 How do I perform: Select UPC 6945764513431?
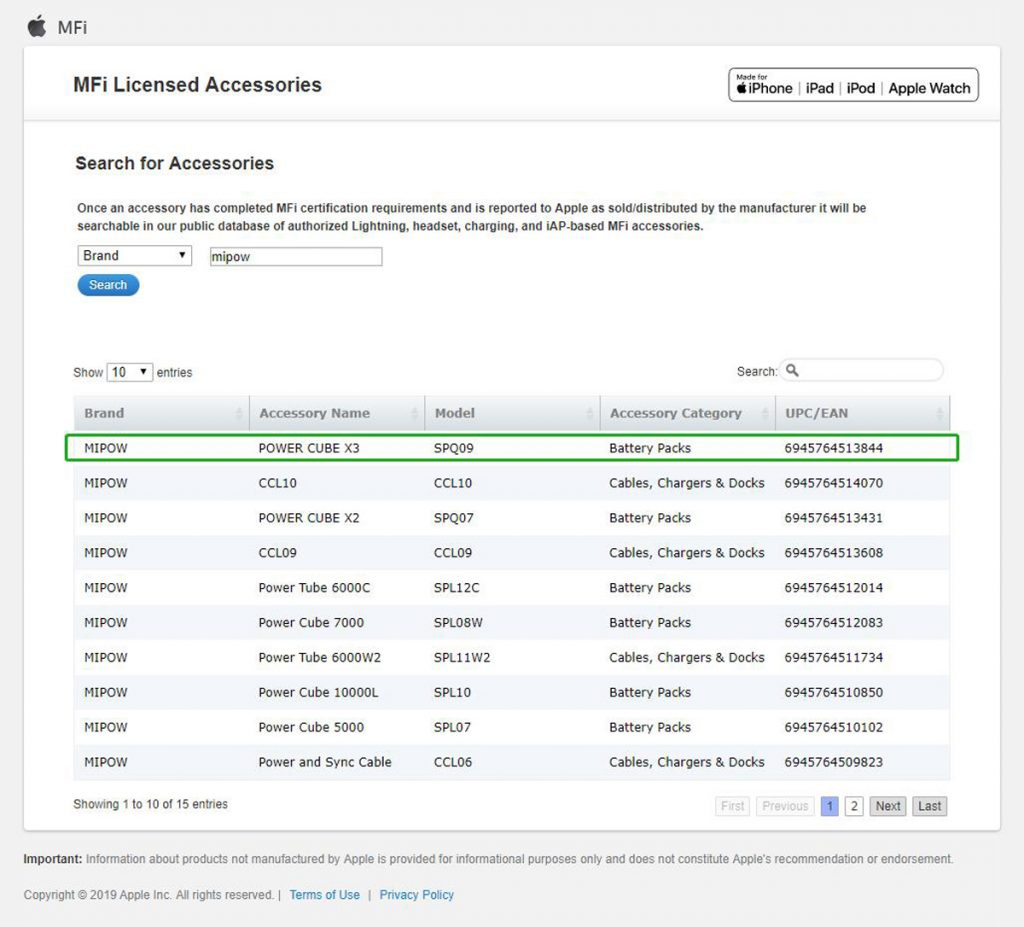click(833, 518)
